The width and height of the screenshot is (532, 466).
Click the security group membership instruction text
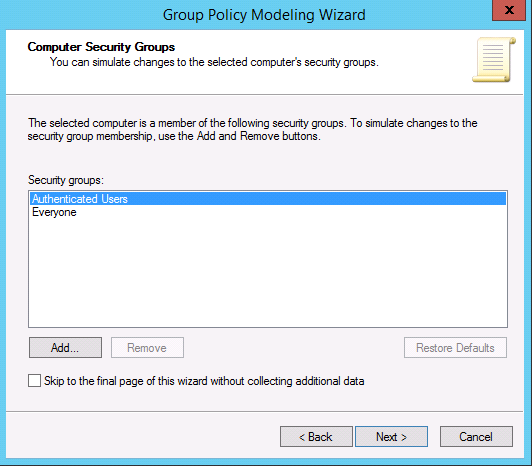point(252,129)
